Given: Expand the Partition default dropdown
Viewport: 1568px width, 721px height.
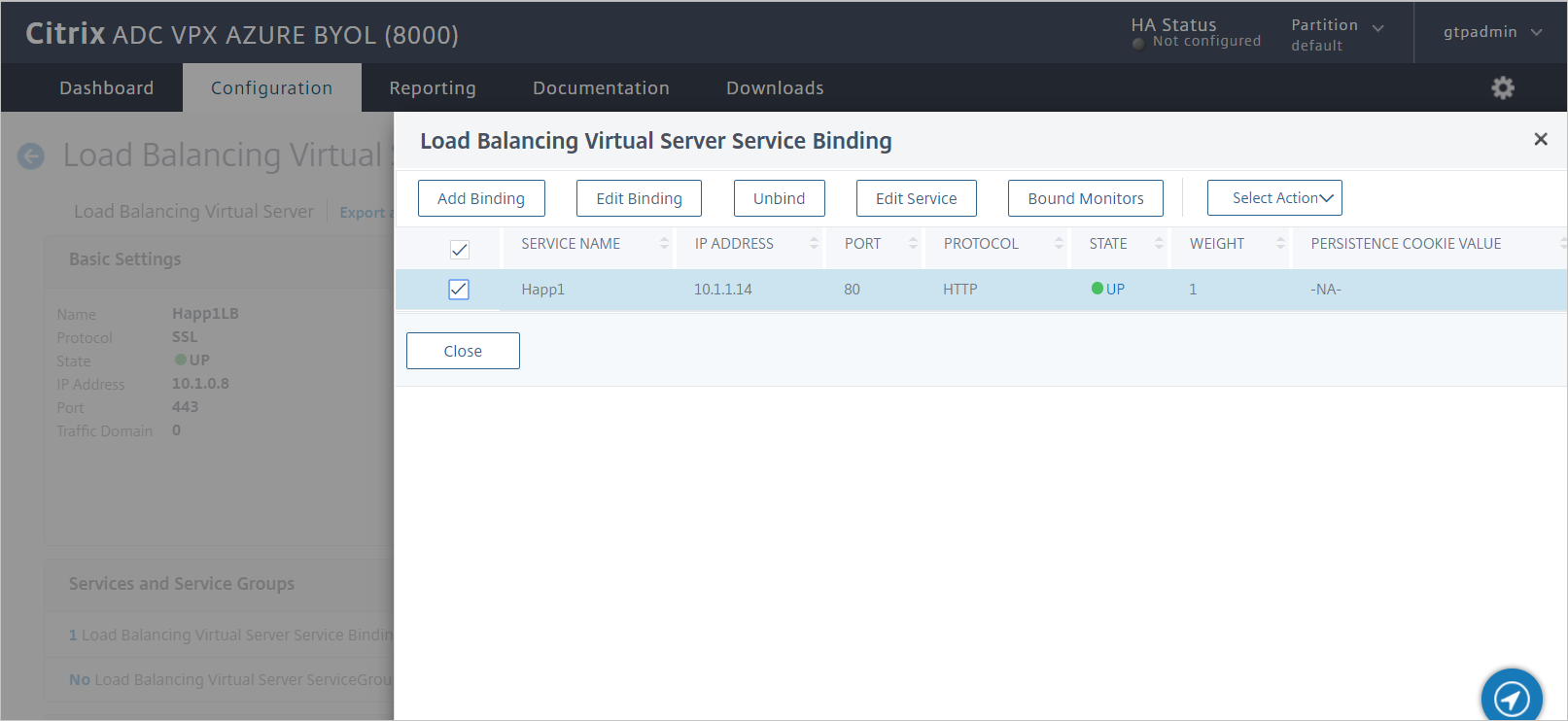Looking at the screenshot, I should point(1337,34).
